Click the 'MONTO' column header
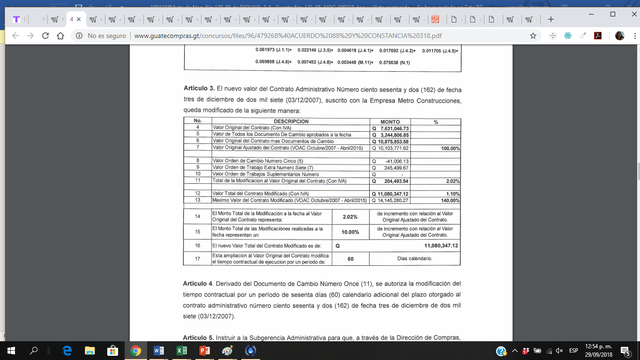This screenshot has width=640, height=360. [x=390, y=122]
